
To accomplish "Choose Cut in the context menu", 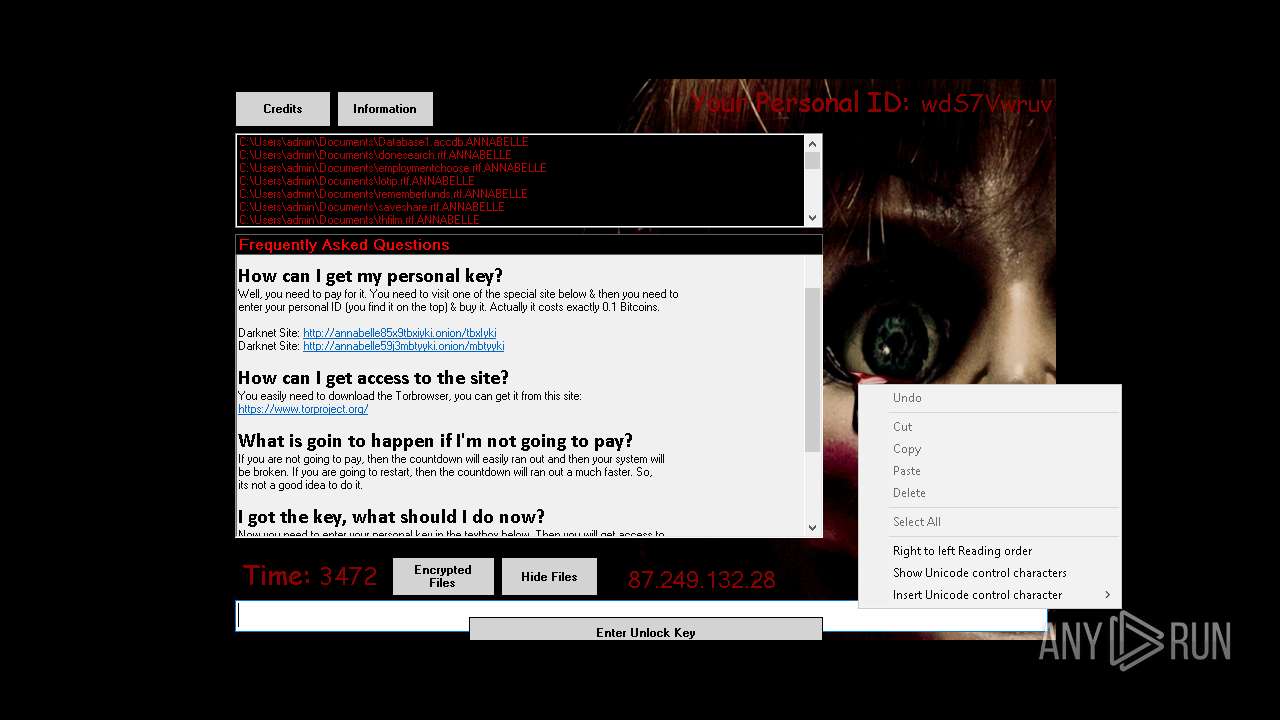I will (x=990, y=427).
